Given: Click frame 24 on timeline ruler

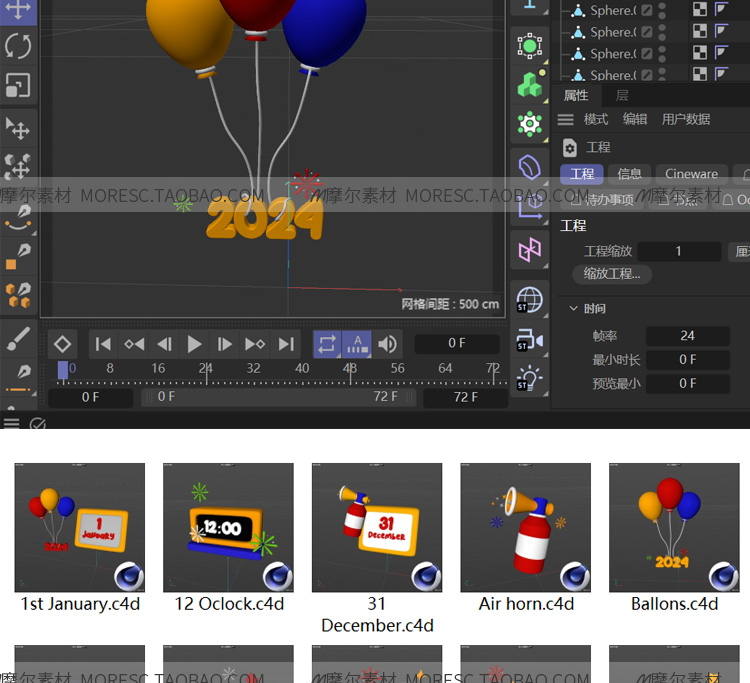Looking at the screenshot, I should point(206,368).
